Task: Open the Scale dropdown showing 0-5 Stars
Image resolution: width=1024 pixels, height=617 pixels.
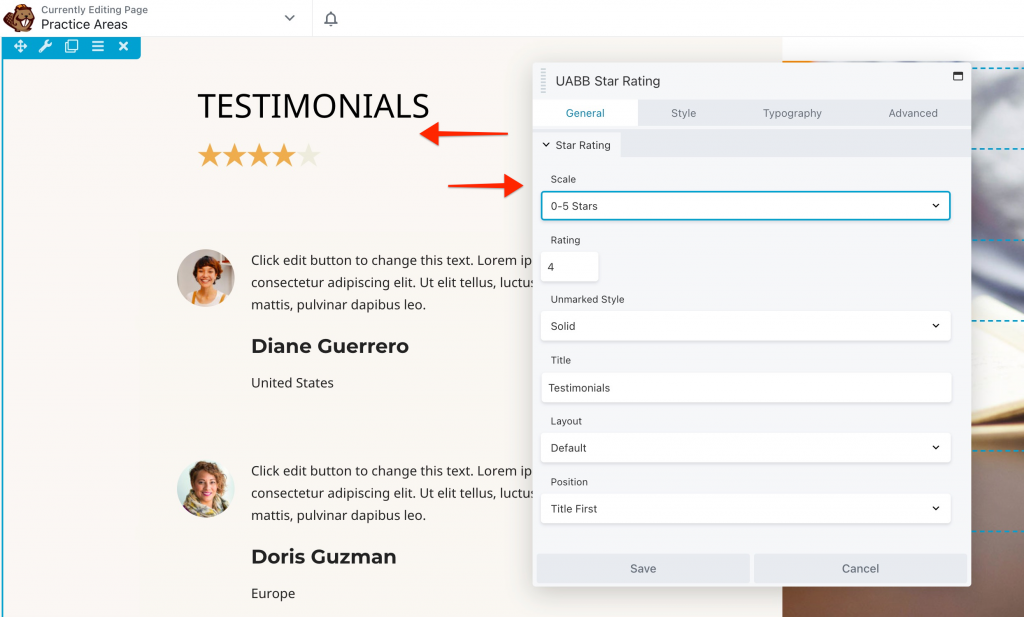Action: (x=746, y=205)
